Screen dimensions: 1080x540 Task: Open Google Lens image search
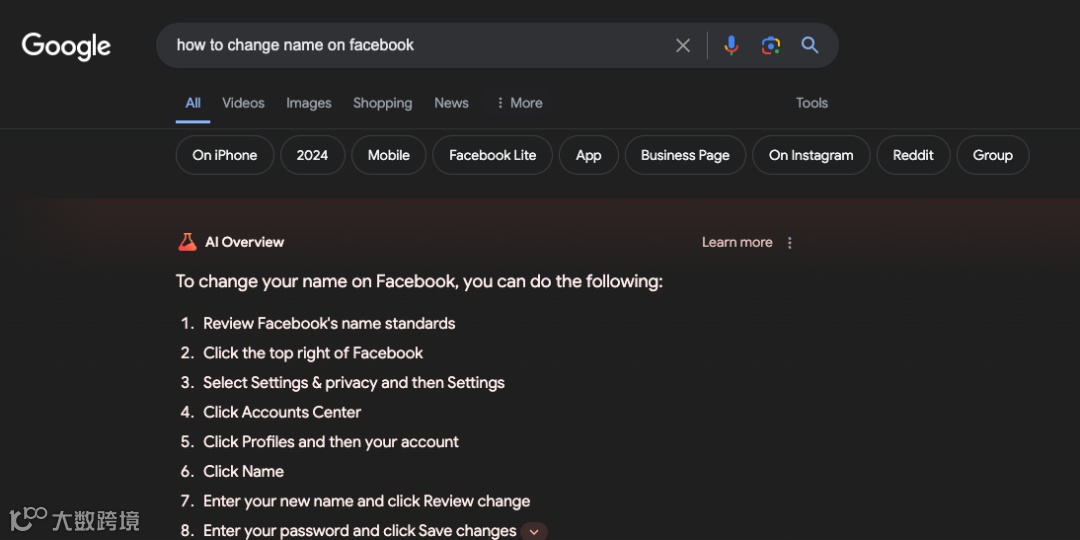pos(770,45)
